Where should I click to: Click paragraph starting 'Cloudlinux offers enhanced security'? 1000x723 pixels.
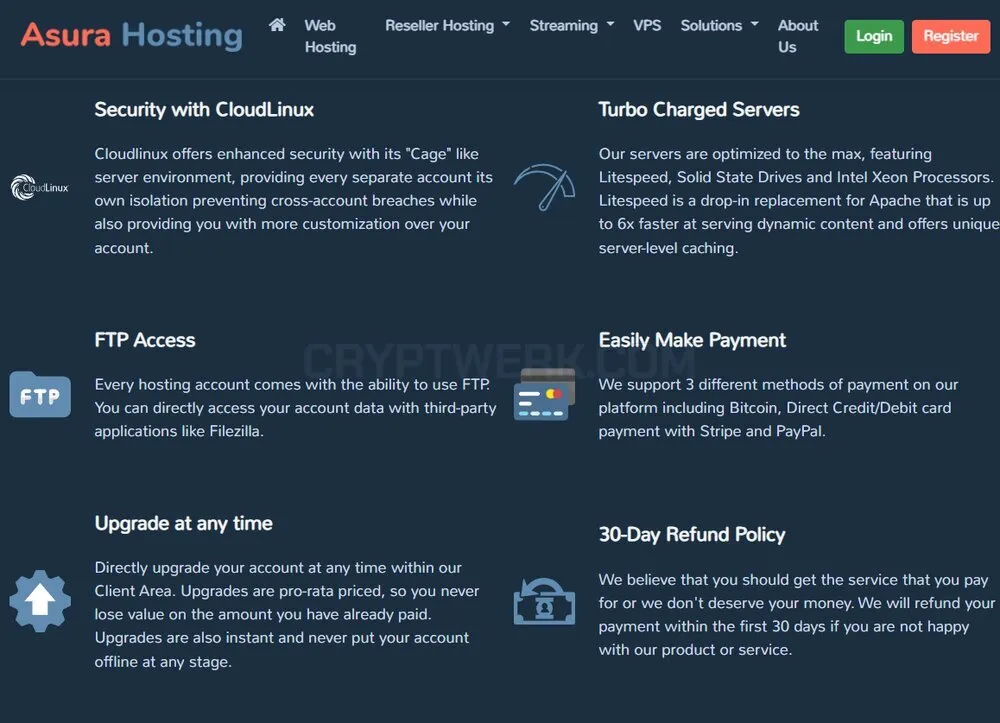point(293,200)
